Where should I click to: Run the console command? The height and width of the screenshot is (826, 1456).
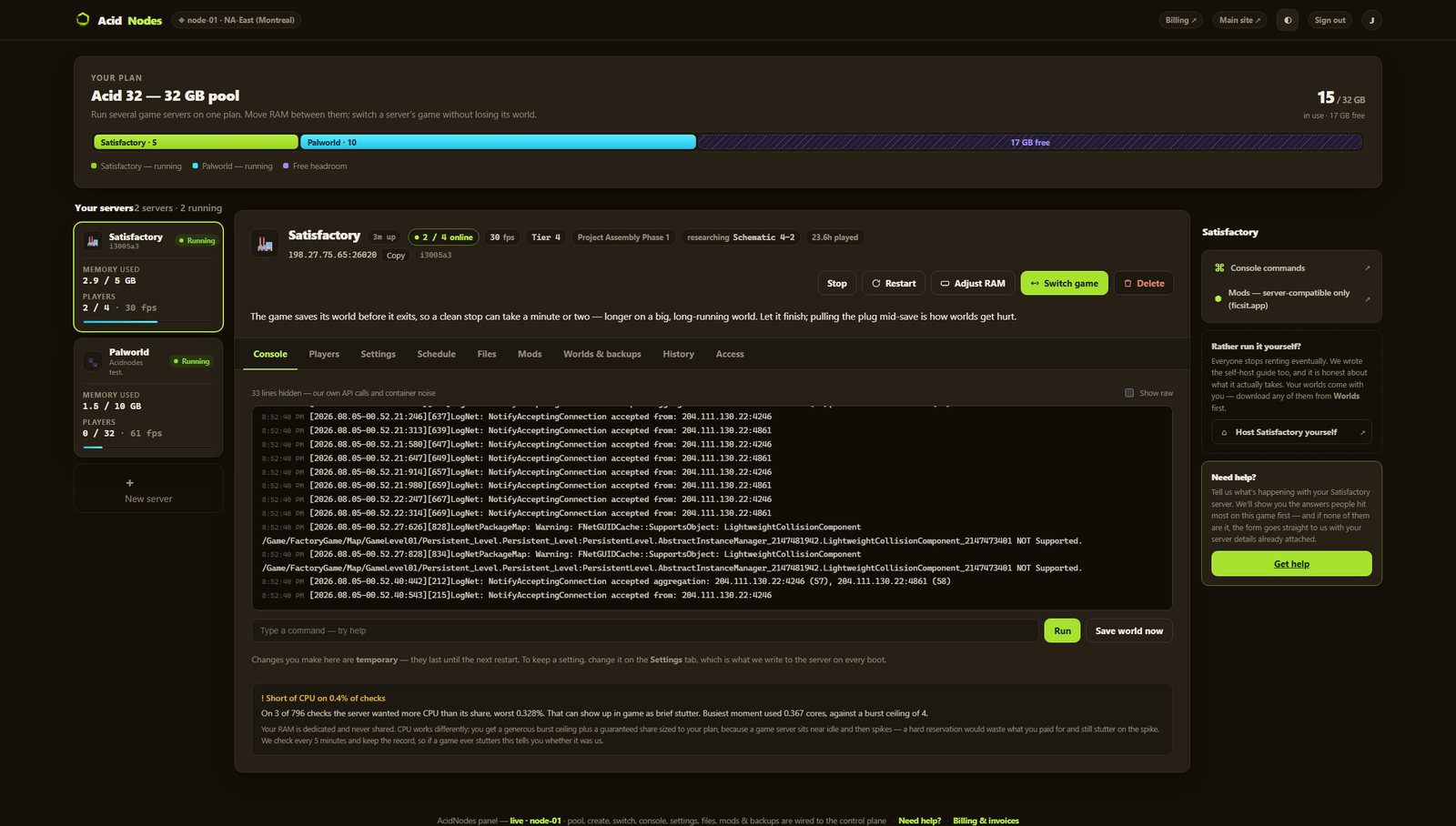tap(1062, 630)
